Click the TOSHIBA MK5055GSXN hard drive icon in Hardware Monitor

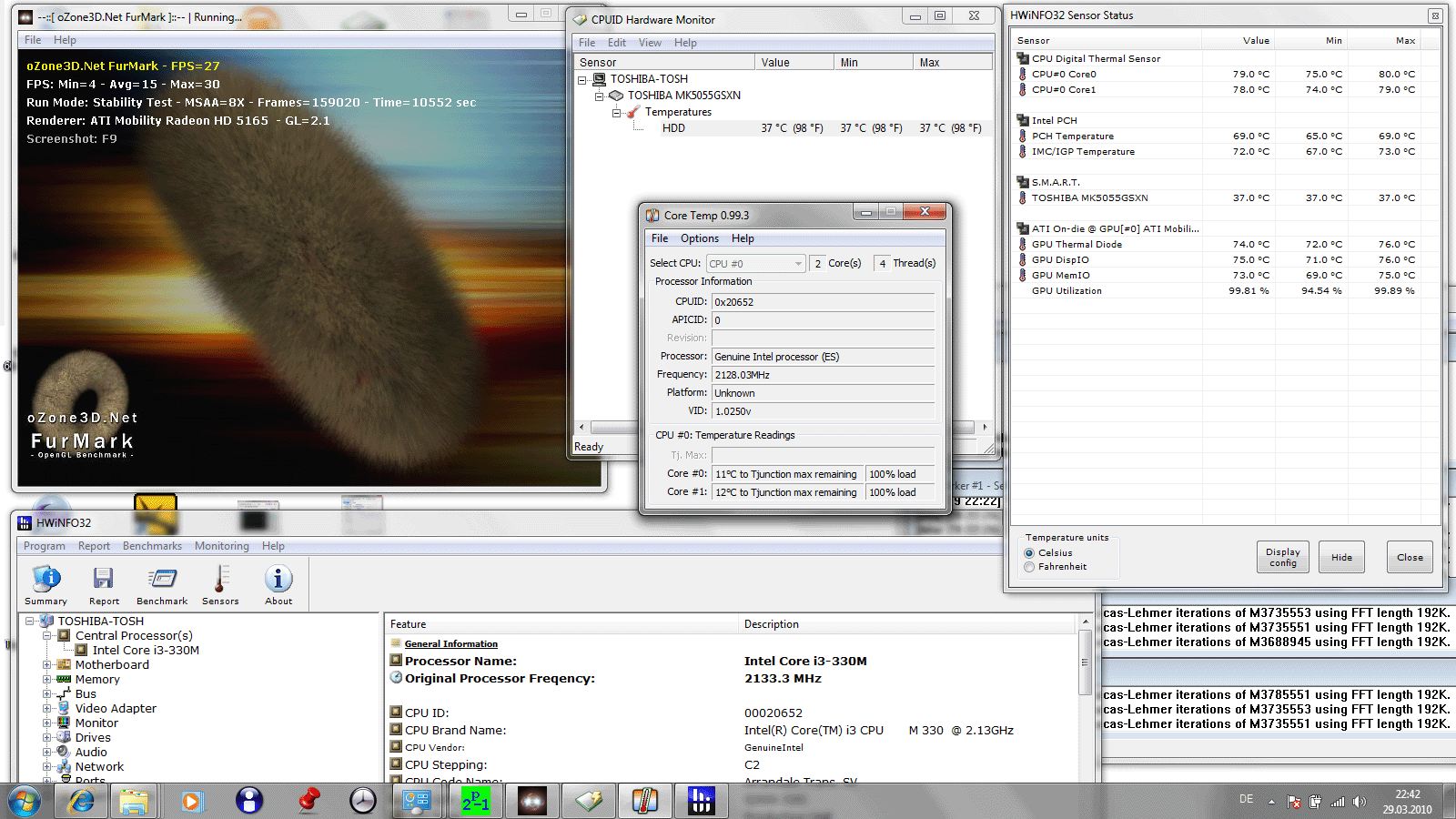(616, 96)
